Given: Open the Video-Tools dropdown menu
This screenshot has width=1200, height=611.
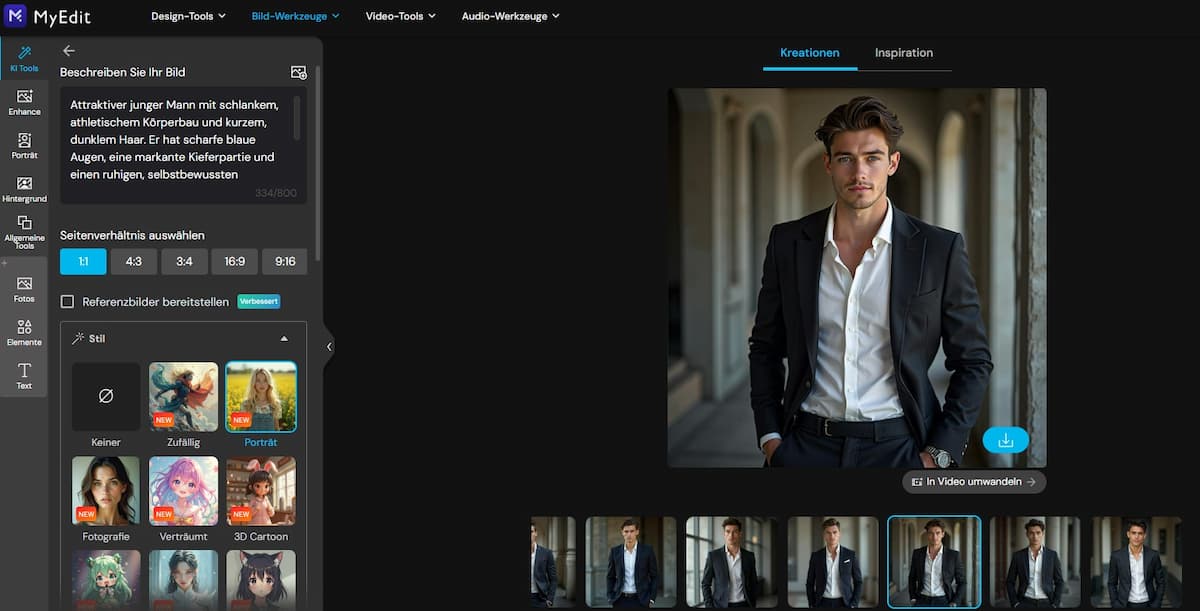Looking at the screenshot, I should (400, 16).
